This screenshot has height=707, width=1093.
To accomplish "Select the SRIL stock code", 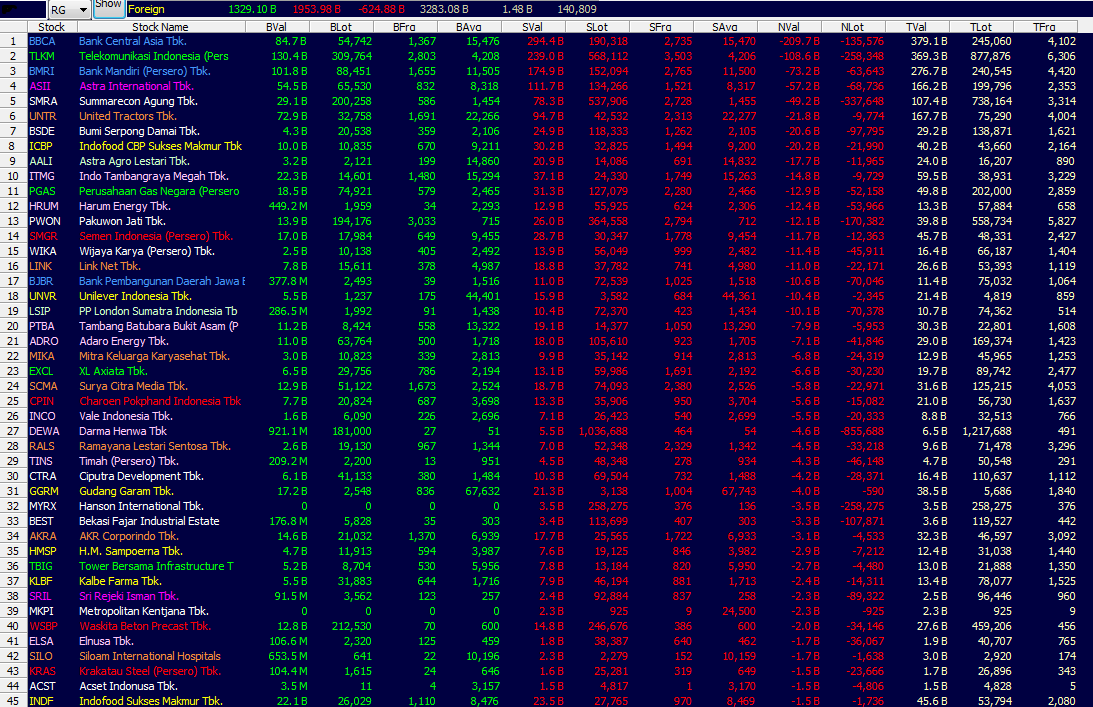I will pos(40,596).
